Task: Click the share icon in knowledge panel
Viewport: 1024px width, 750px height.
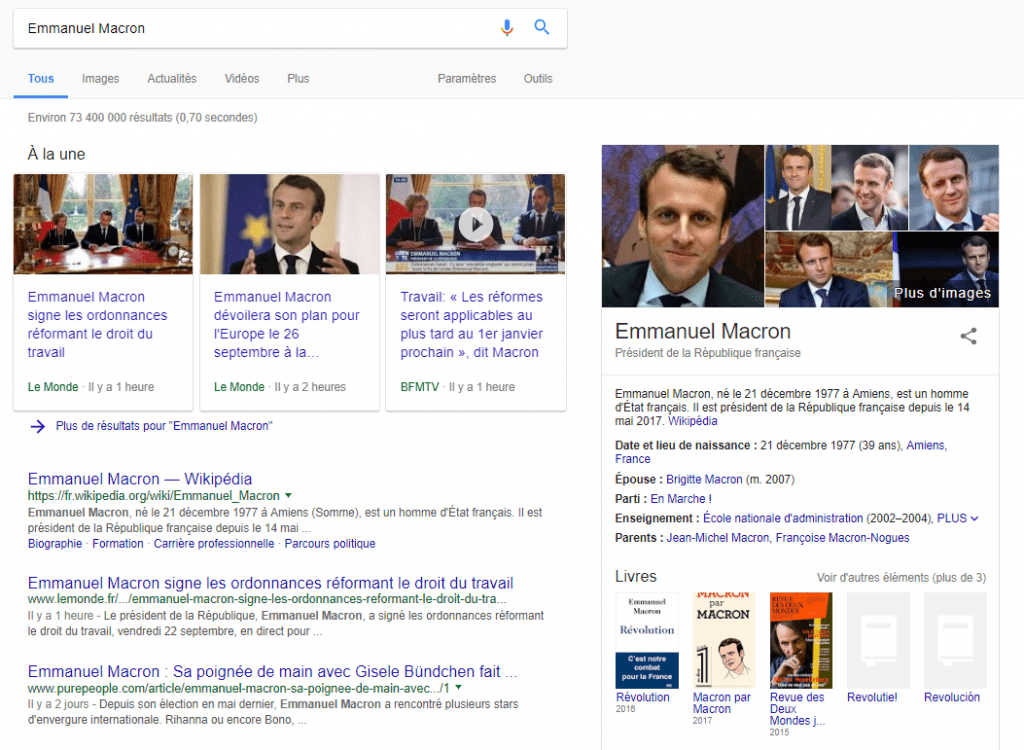Action: pyautogui.click(x=968, y=336)
